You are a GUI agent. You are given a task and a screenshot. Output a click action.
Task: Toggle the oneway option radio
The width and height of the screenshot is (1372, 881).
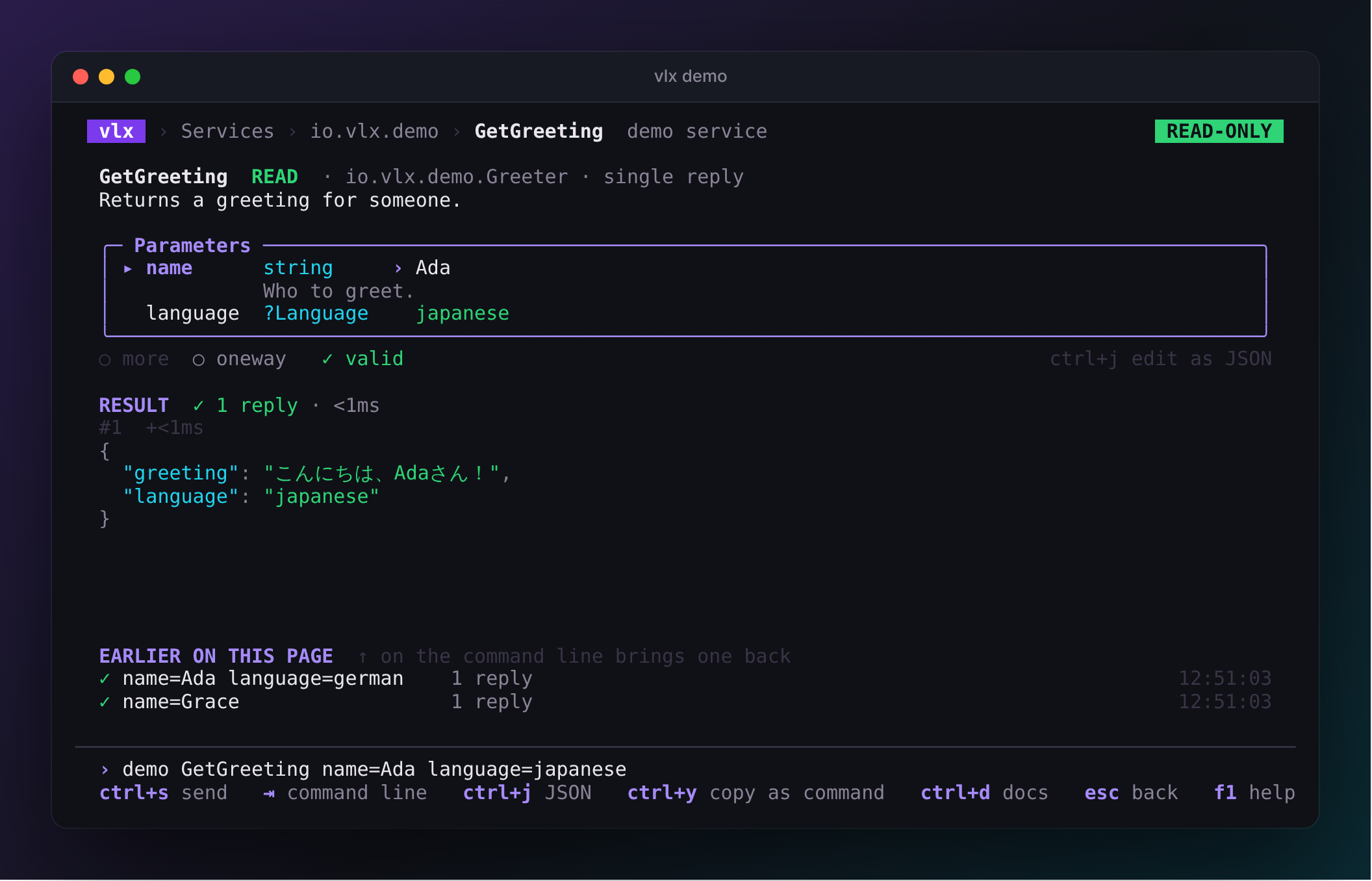pos(239,359)
